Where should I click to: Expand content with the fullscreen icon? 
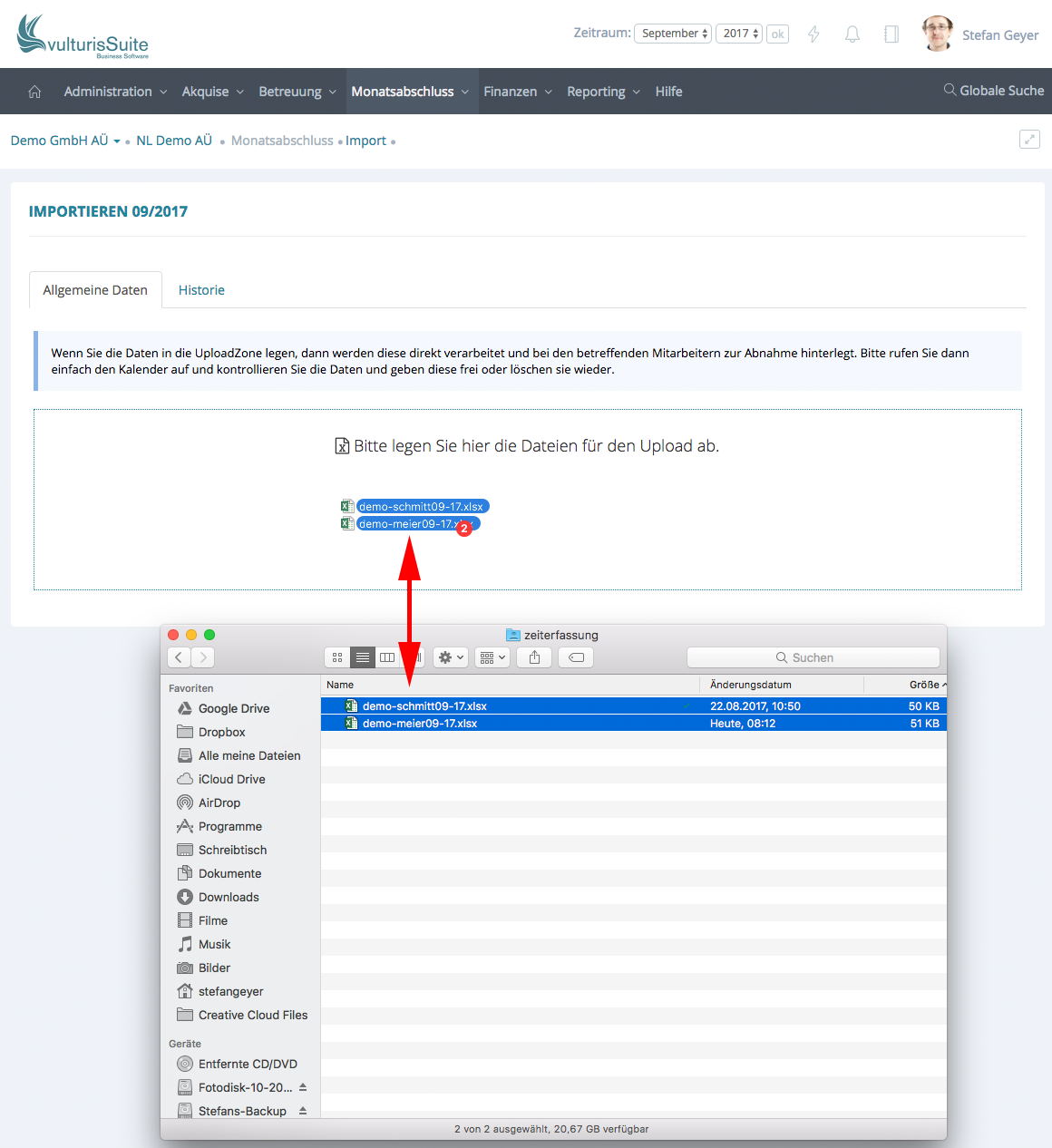click(1028, 140)
